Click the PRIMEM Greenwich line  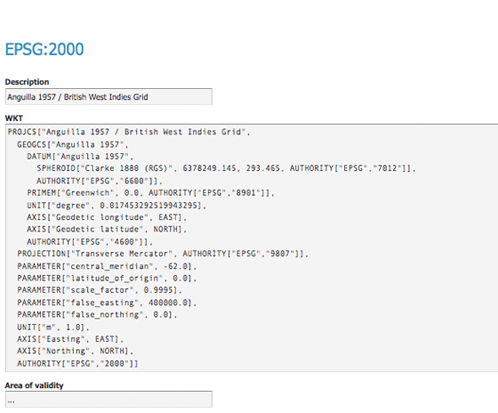(151, 193)
